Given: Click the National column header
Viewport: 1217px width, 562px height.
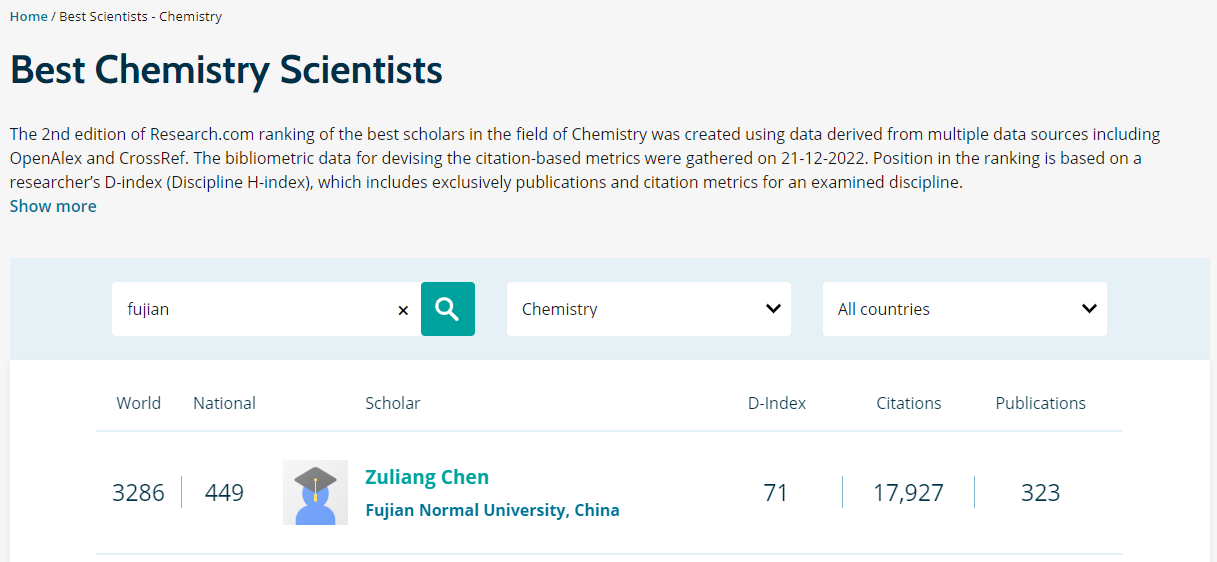Looking at the screenshot, I should (224, 403).
